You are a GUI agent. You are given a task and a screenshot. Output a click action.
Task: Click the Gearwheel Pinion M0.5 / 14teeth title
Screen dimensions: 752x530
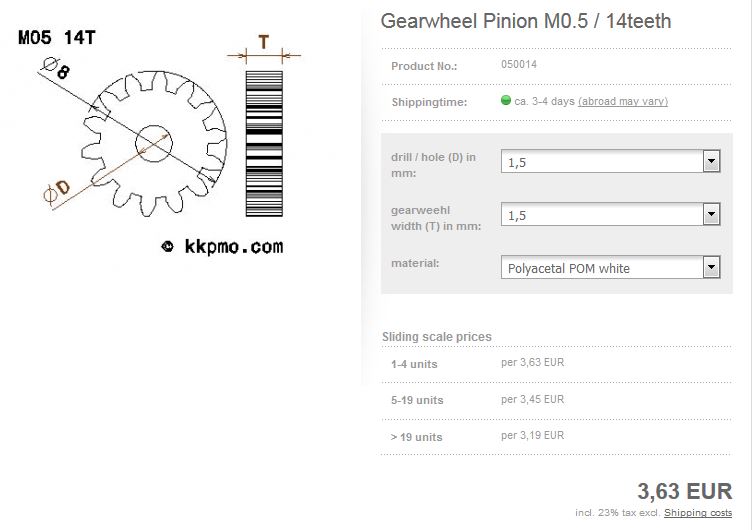526,21
